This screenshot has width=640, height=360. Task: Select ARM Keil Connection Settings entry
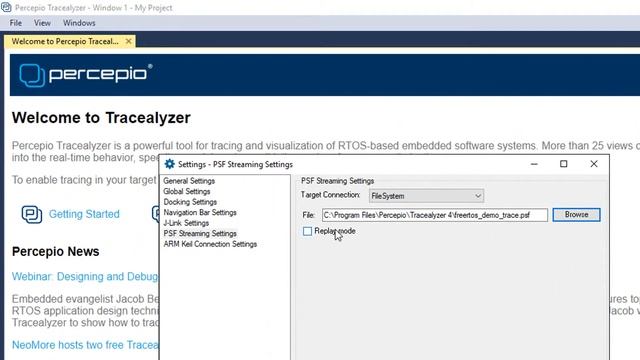pos(210,244)
